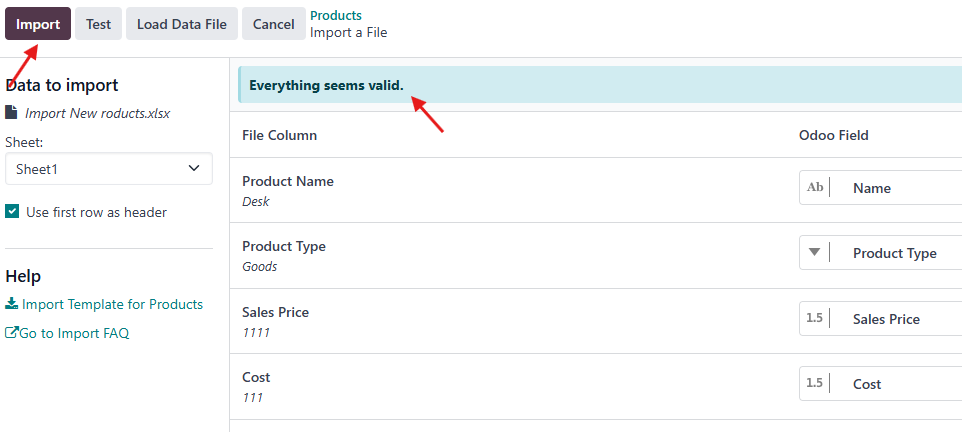
Task: Click the triangle icon in Product Type field
Action: pos(814,253)
